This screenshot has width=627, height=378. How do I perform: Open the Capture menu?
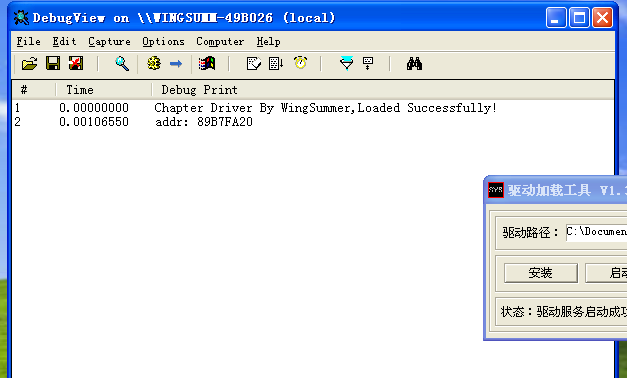point(109,42)
